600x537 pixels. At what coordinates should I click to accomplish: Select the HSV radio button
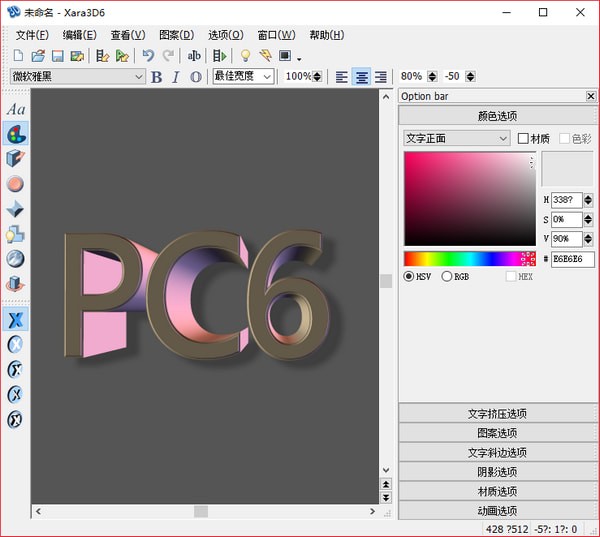coord(410,277)
